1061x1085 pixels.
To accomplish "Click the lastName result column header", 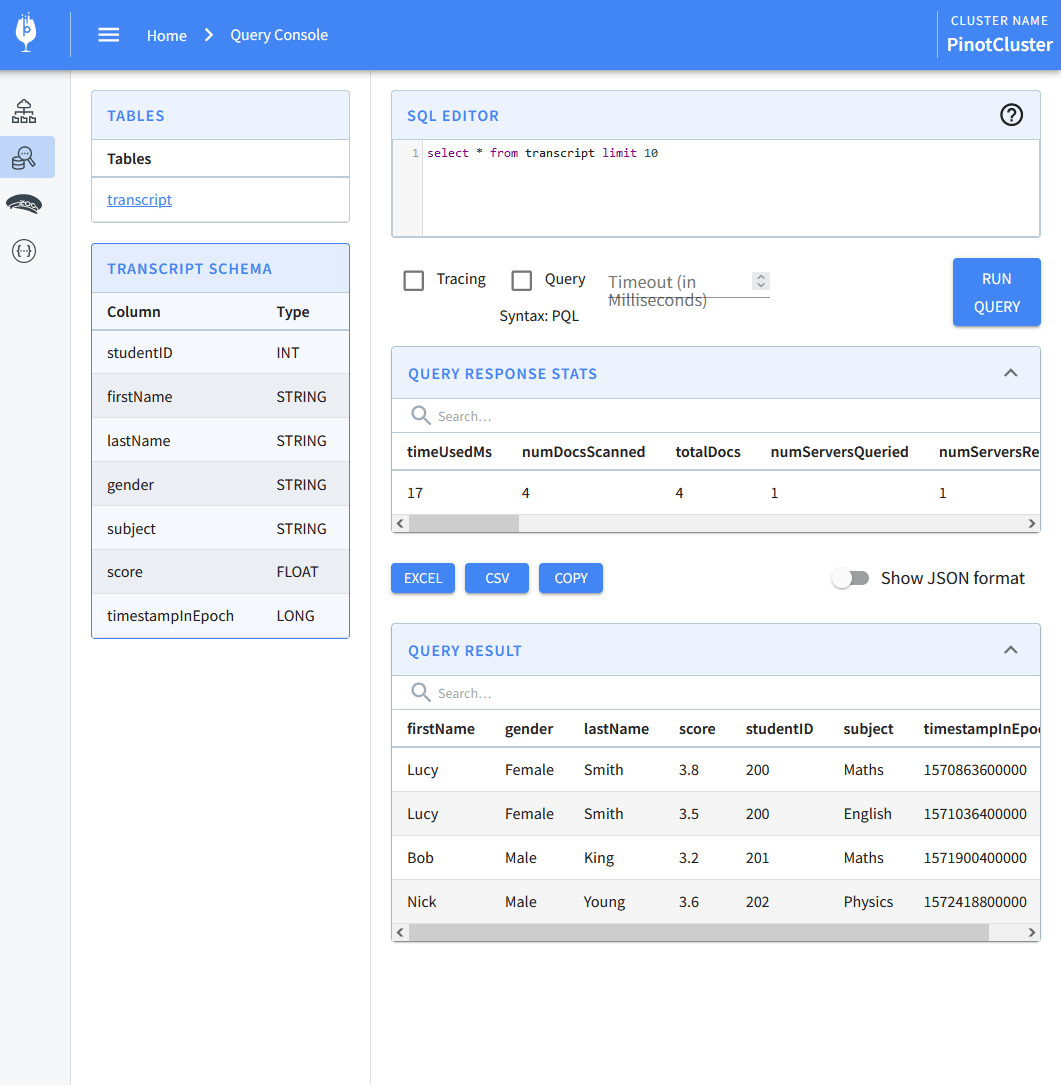I will [616, 729].
